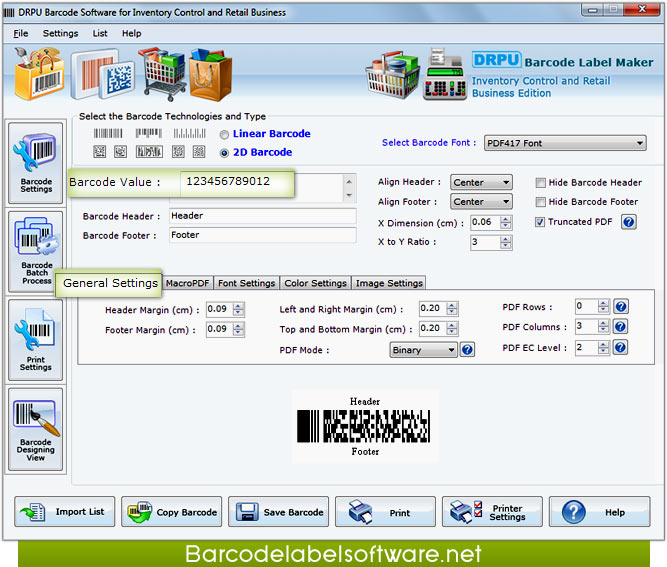Click the brown paper bag banner icon
667x567 pixels.
(x=211, y=75)
